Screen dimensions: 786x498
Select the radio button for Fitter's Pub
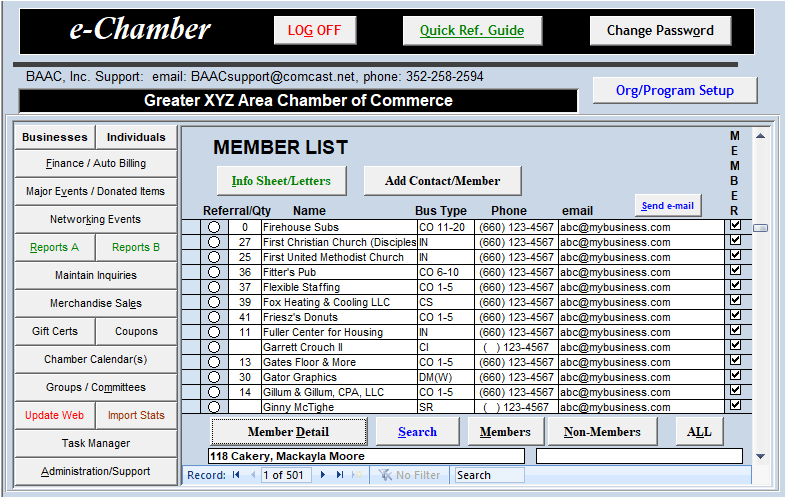pyautogui.click(x=213, y=272)
